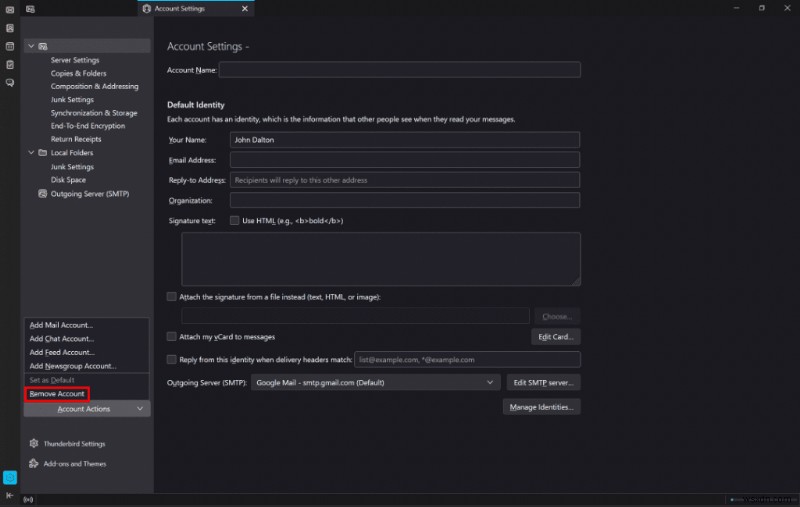
Task: Click the highlighted Settings spaces-toolbar icon
Action: point(10,477)
